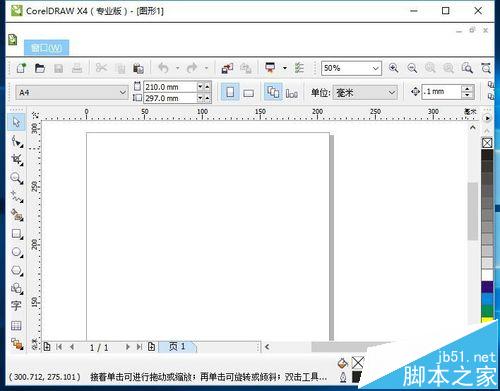Open the units 毫米 dropdown
The width and height of the screenshot is (500, 391).
click(x=391, y=92)
